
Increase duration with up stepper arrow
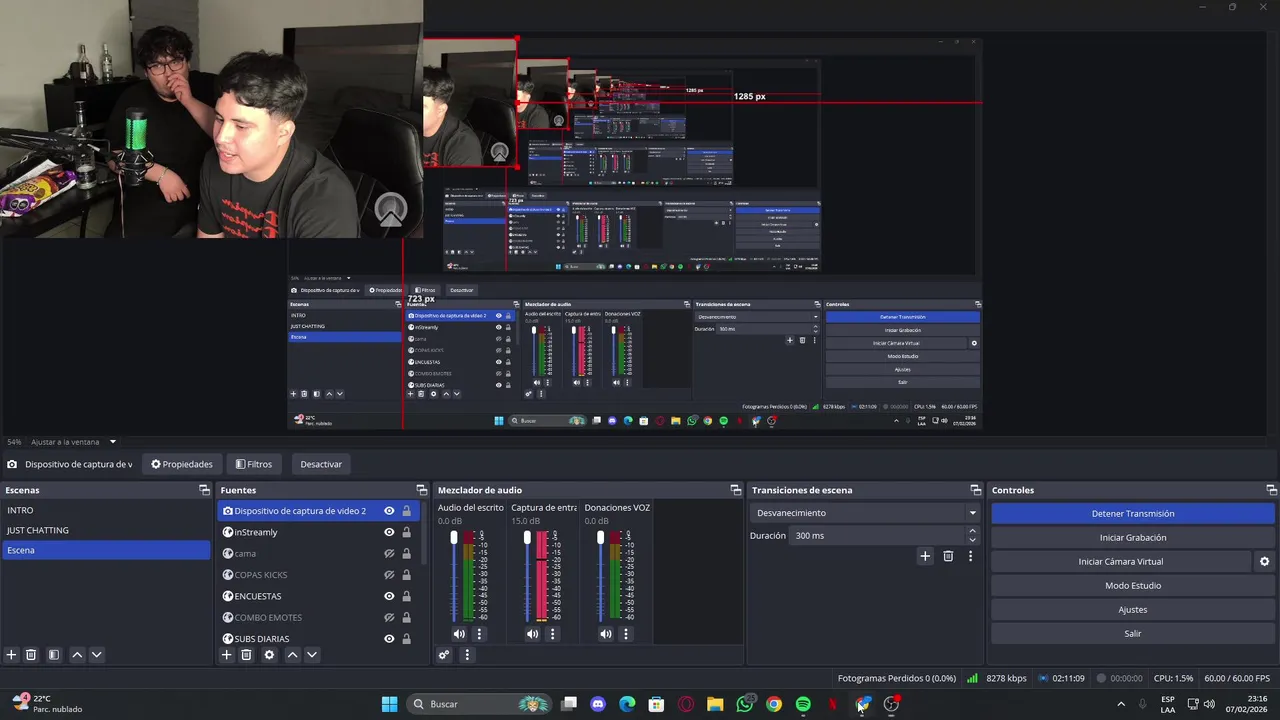coord(972,531)
